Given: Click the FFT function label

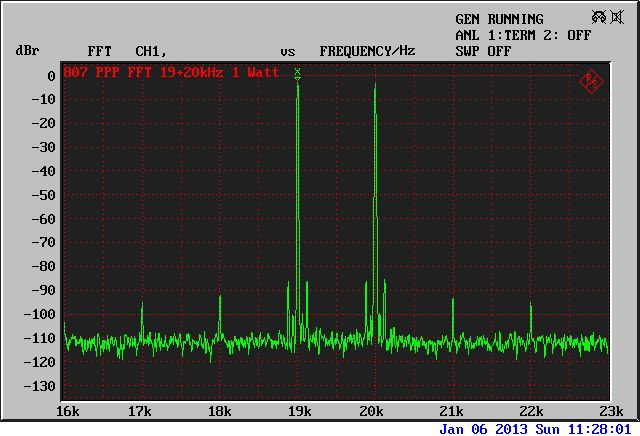Looking at the screenshot, I should click(x=99, y=50).
